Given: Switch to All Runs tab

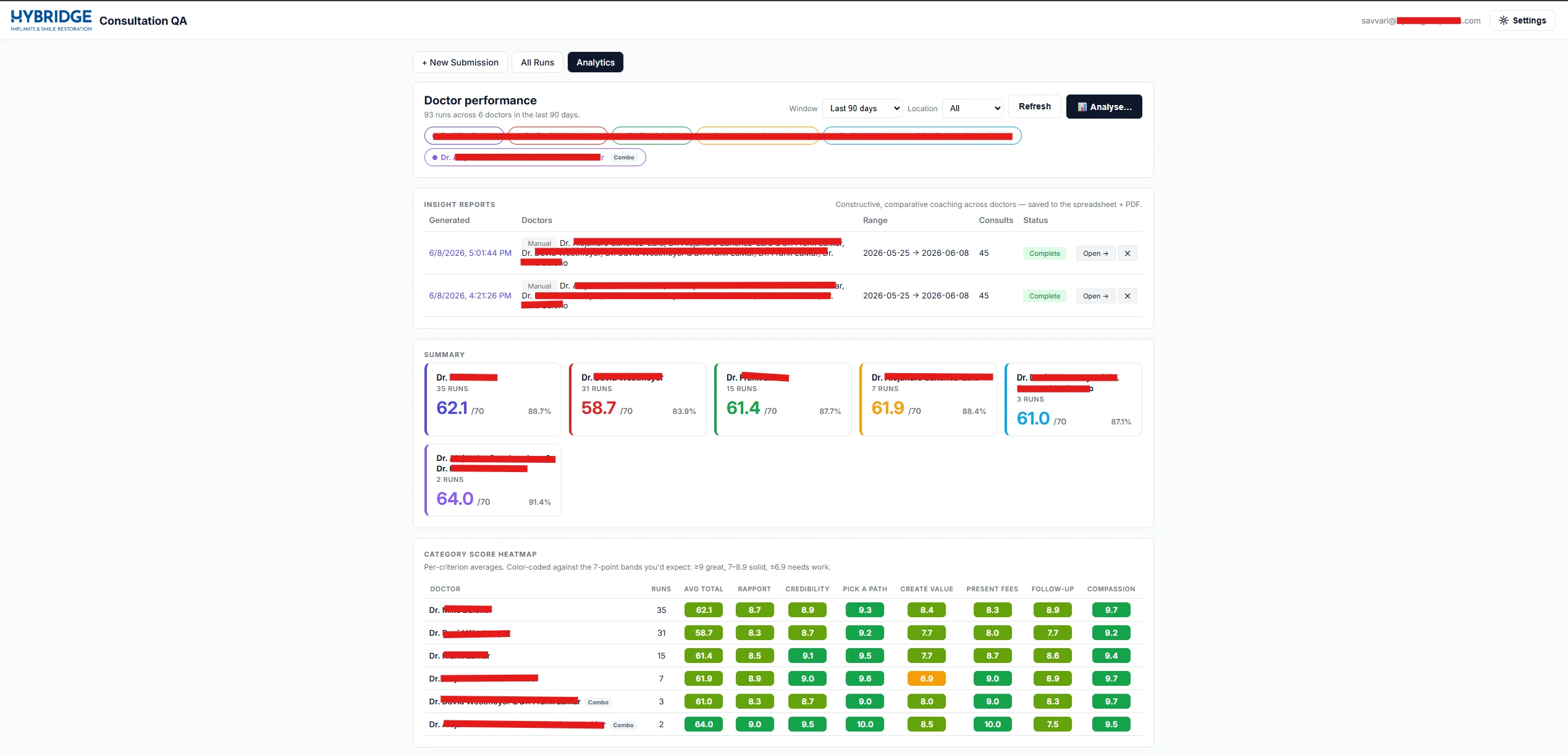Looking at the screenshot, I should (x=537, y=62).
